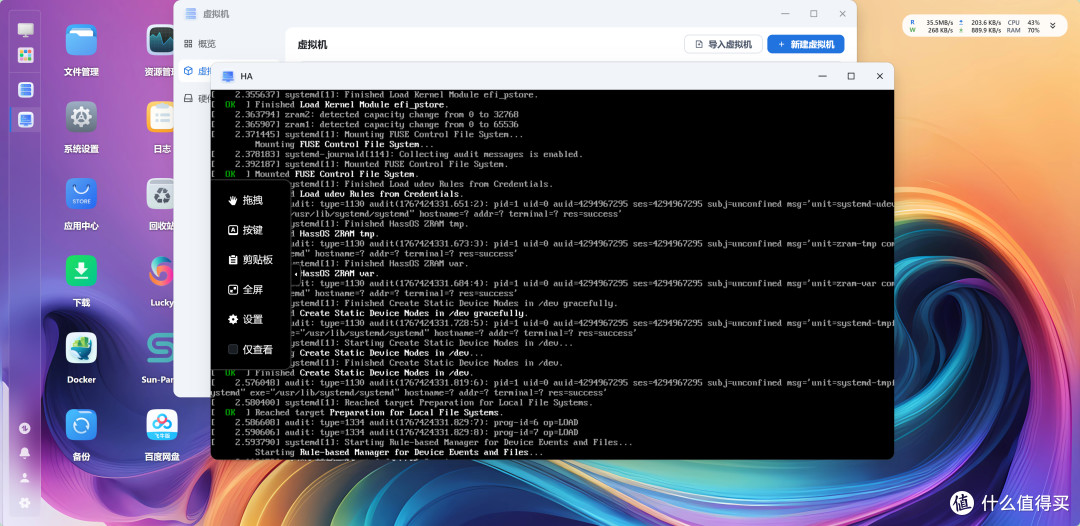Launch the 应用中心 app store icon
Screen dimensions: 1080x526
[81, 194]
